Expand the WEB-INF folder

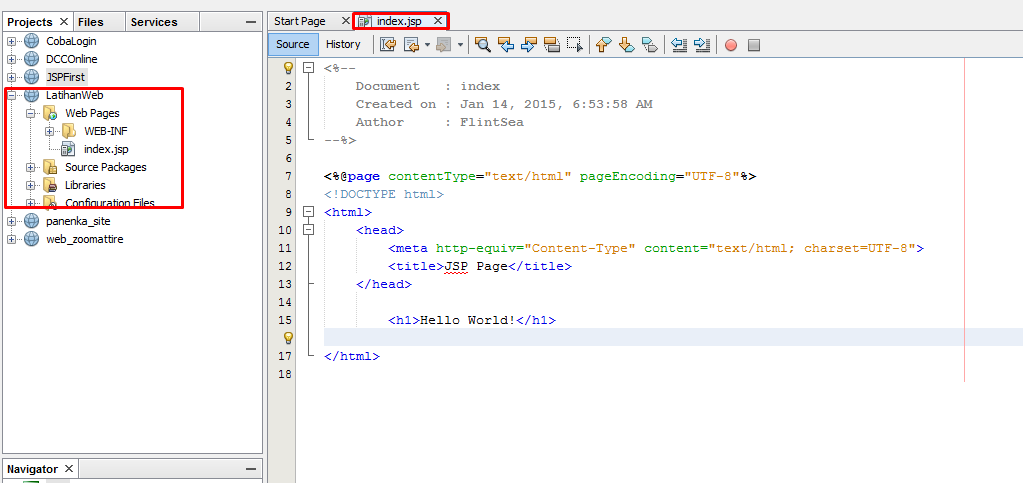(50, 131)
